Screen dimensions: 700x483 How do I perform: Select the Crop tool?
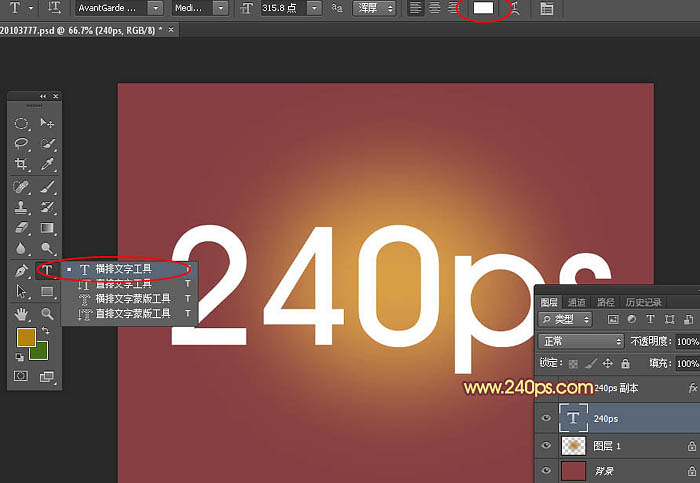click(21, 164)
